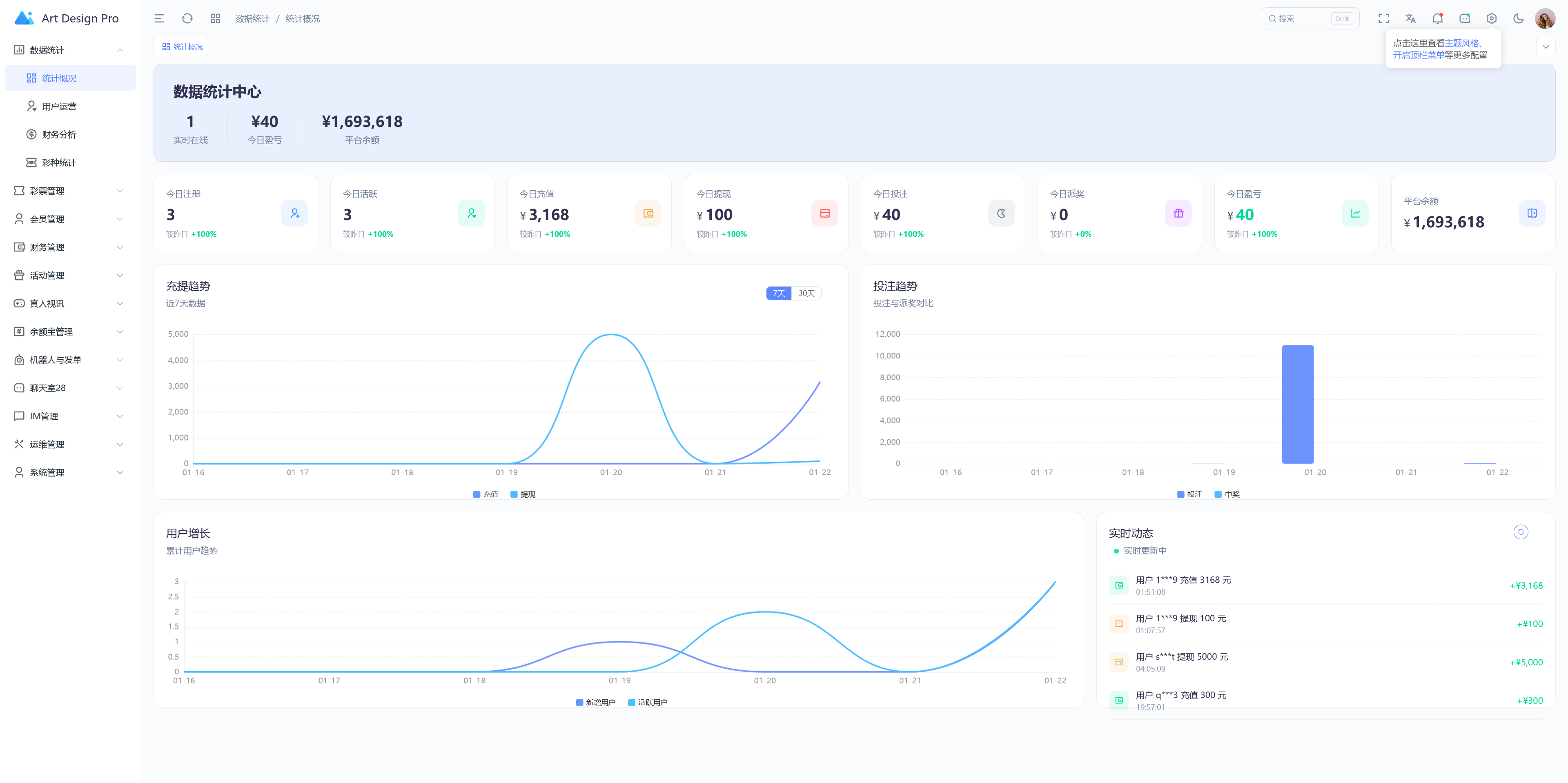Click the page refresh icon in the header
Screen dimensions: 1568x783
(x=187, y=18)
